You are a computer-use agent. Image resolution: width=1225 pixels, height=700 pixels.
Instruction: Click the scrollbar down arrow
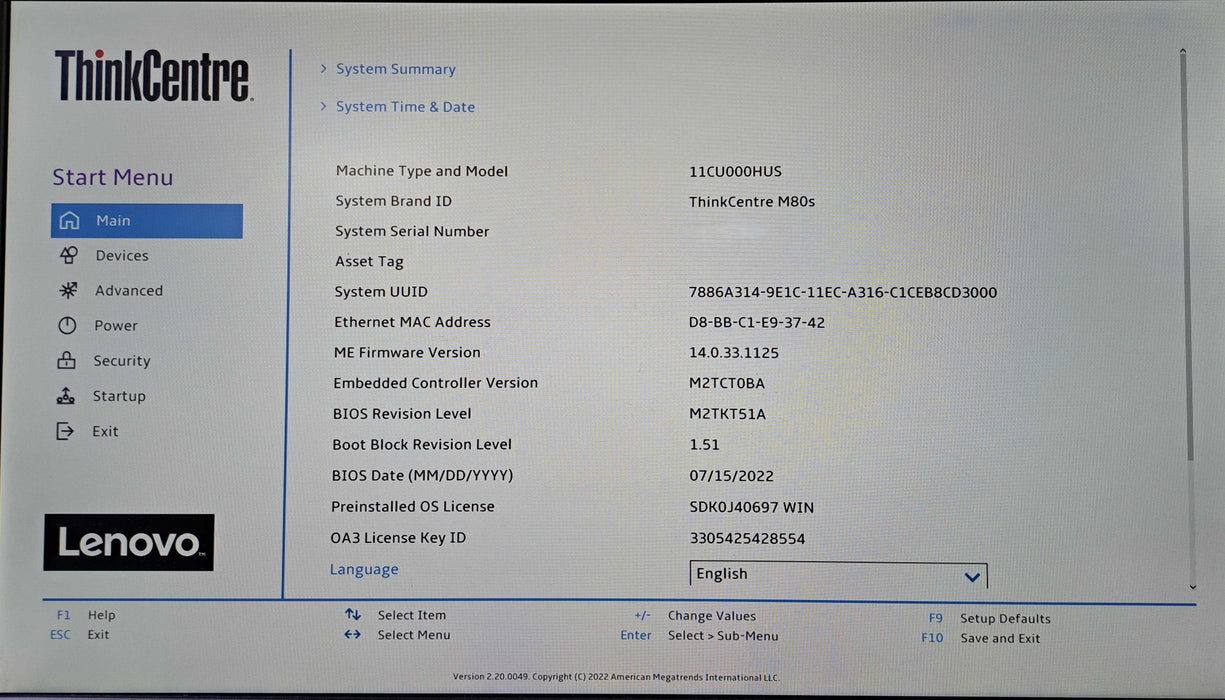click(1193, 585)
